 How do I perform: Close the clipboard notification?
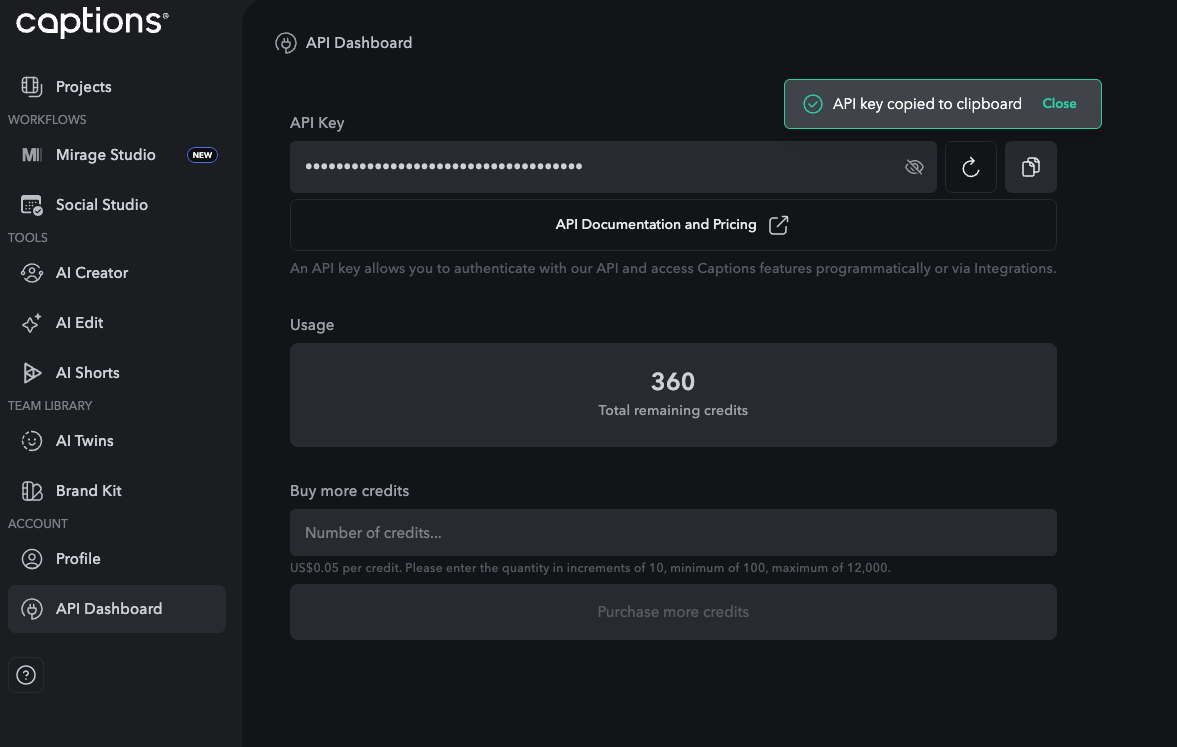(1059, 104)
